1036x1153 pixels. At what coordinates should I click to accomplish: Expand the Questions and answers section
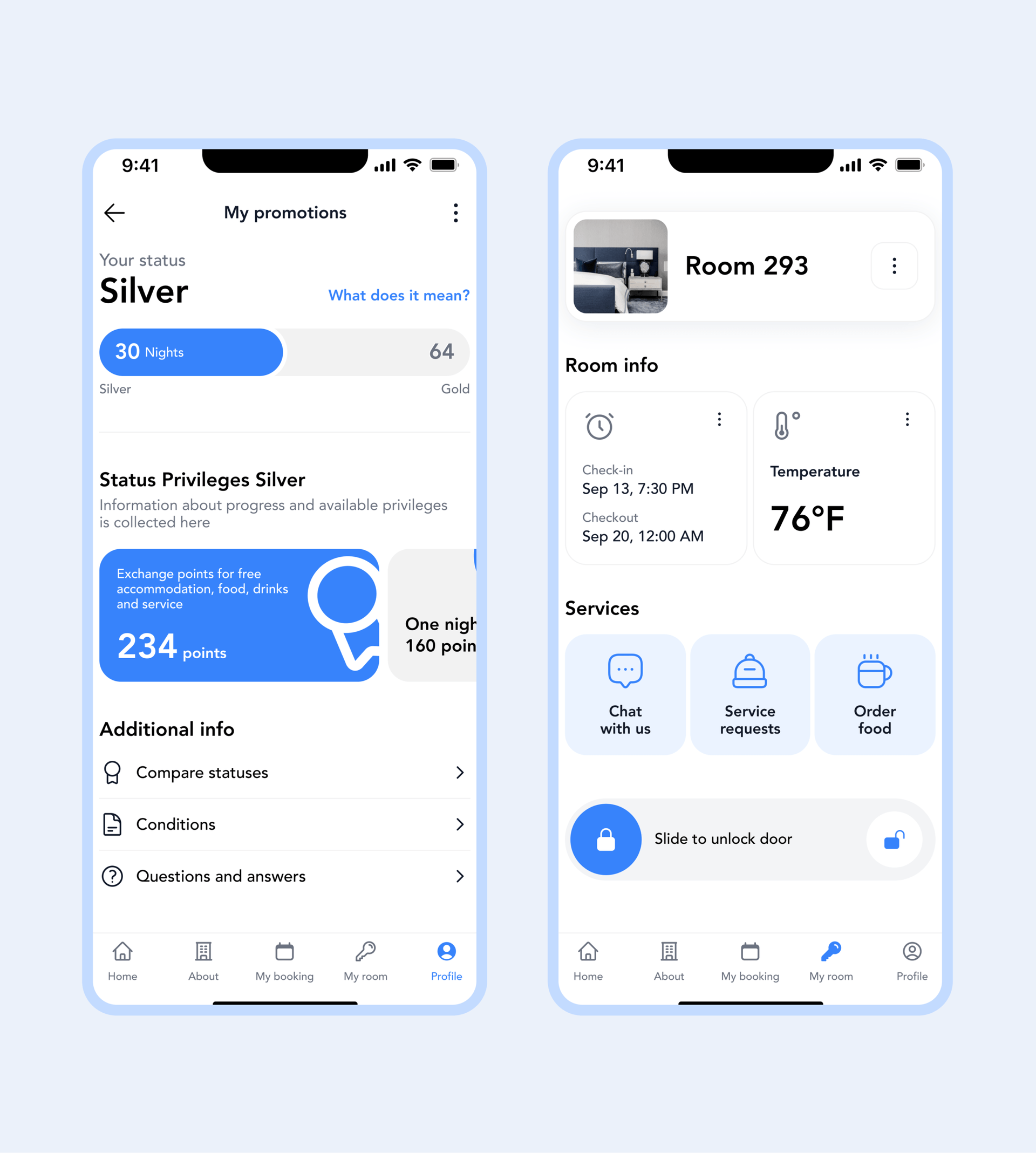tap(284, 876)
